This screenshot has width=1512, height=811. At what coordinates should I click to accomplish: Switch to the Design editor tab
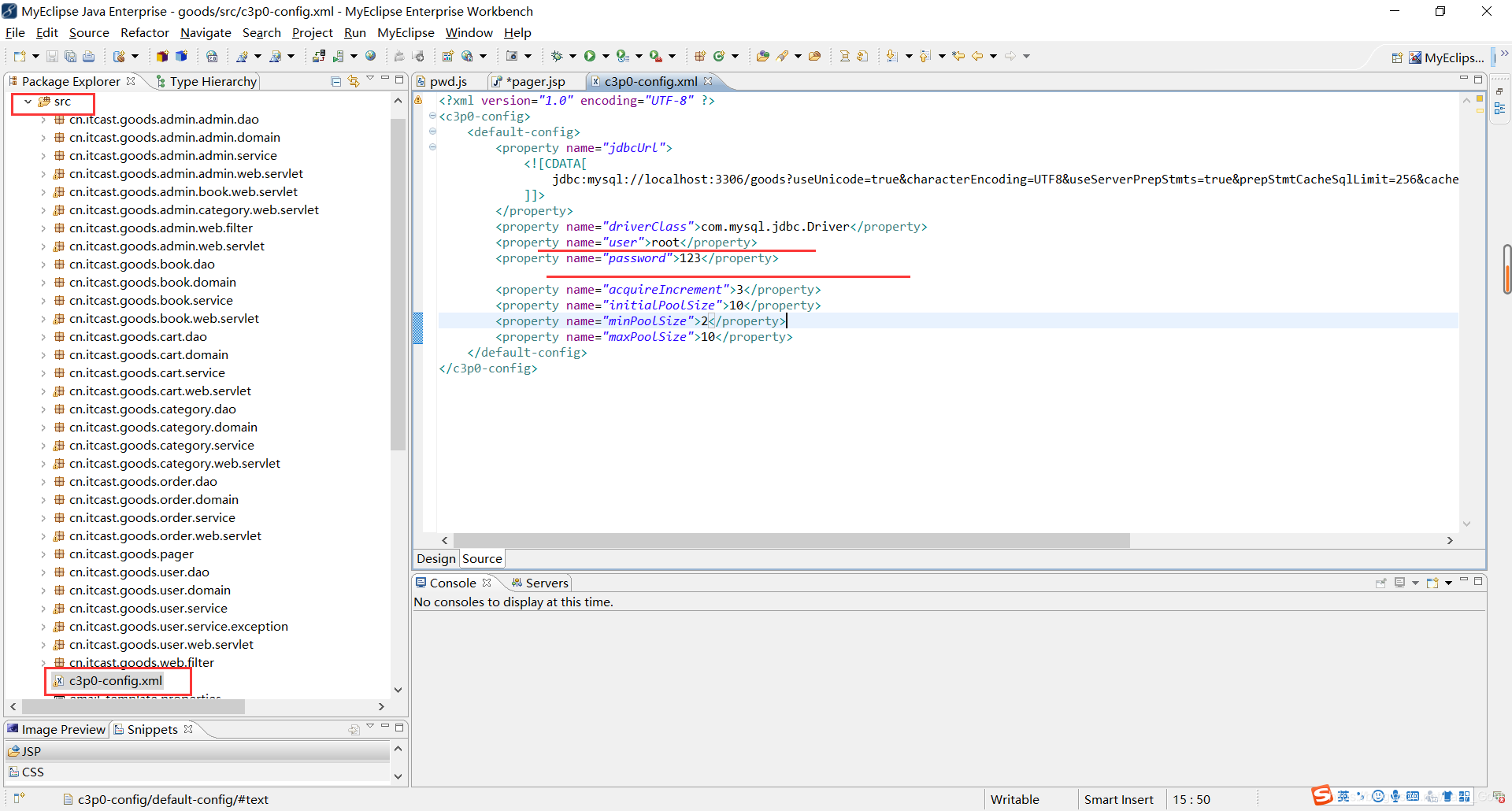(436, 558)
